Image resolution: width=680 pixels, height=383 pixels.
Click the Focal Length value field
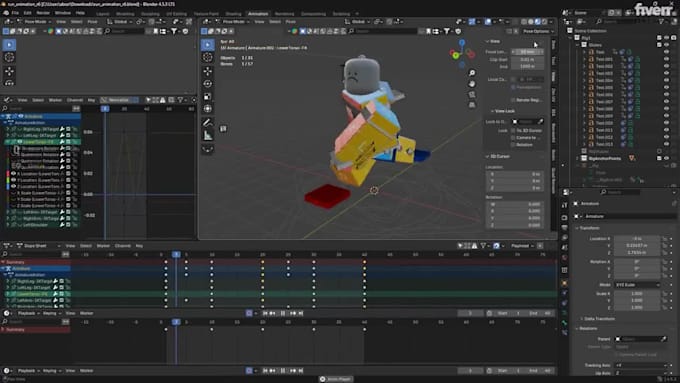527,52
